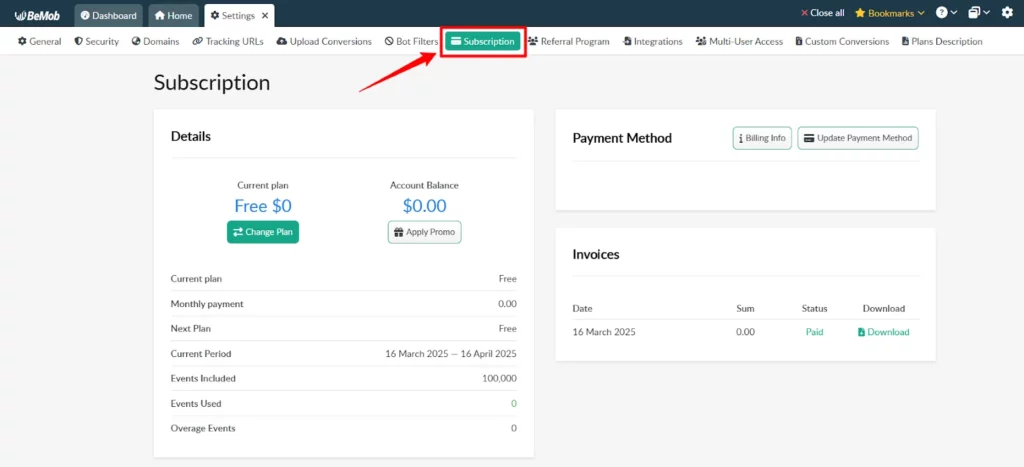Click the '100,000' events included value

coord(499,378)
